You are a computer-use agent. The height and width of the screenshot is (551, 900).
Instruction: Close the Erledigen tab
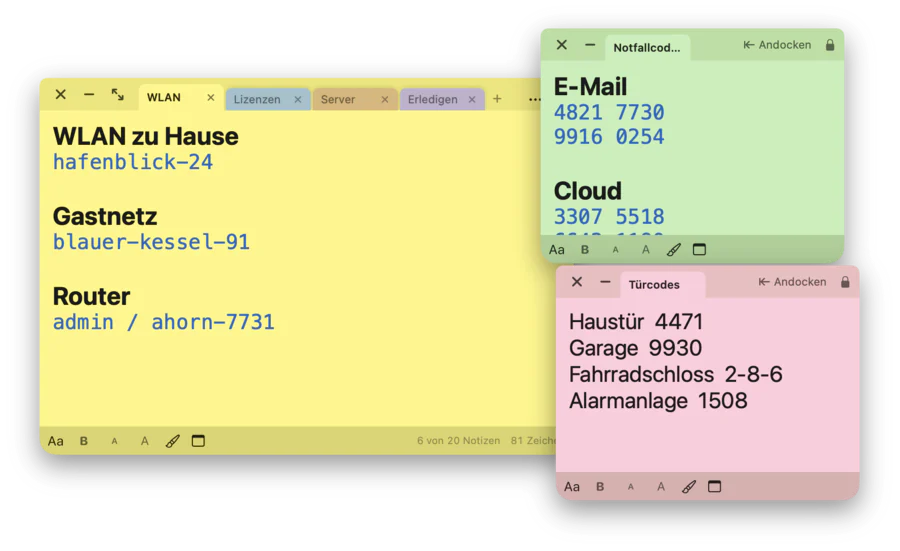[x=472, y=99]
